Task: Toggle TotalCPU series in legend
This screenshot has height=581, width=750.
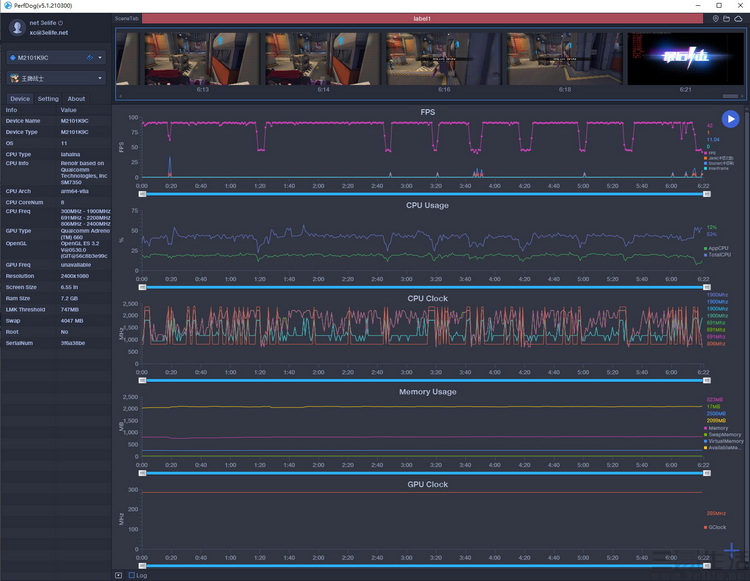Action: click(717, 255)
